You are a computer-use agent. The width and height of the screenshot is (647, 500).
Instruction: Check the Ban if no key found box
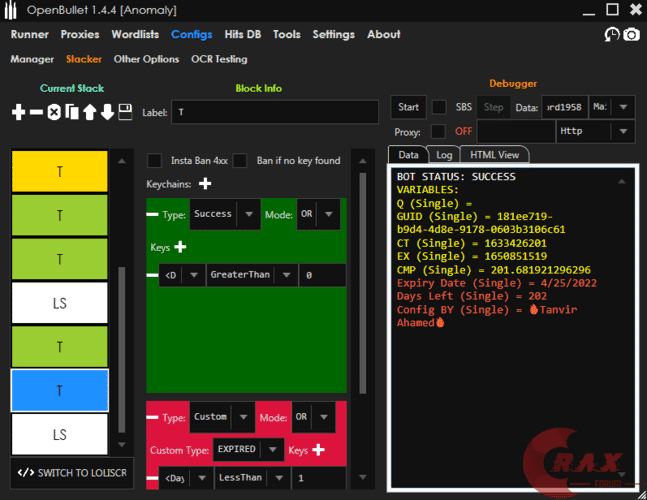coord(240,160)
